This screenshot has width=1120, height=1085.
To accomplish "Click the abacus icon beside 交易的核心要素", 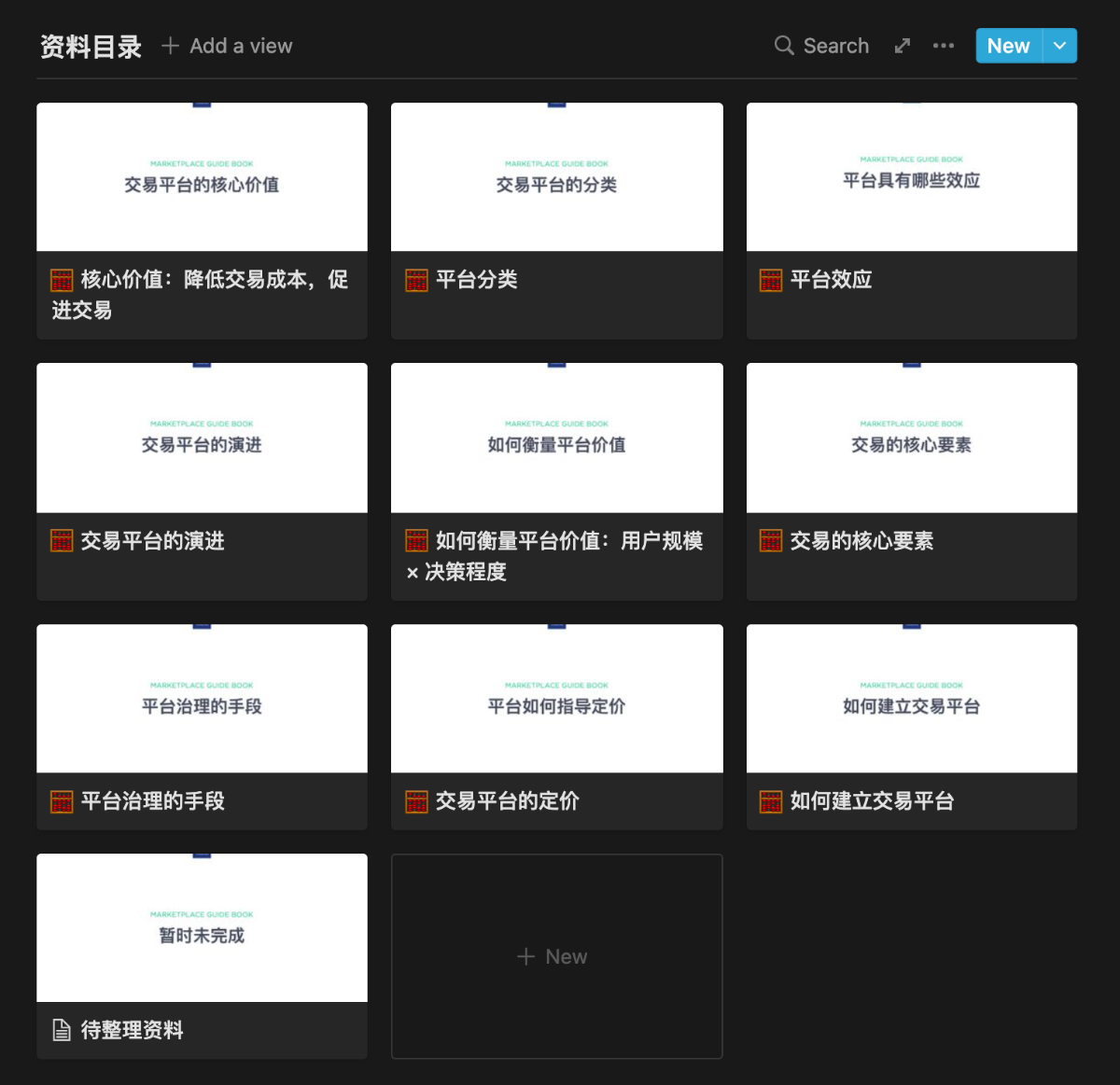I will [x=771, y=541].
